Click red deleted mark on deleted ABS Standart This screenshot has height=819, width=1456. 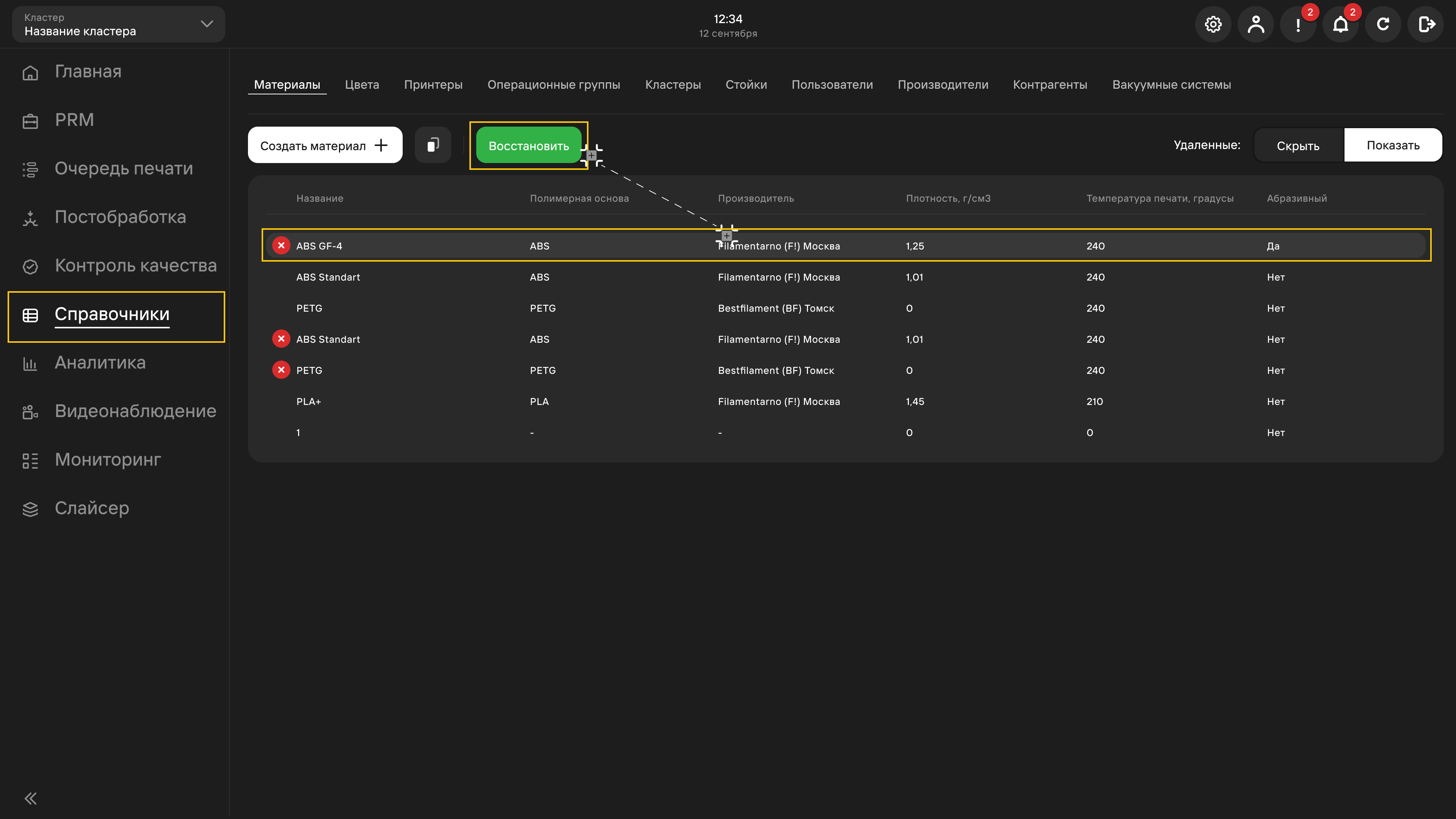281,339
